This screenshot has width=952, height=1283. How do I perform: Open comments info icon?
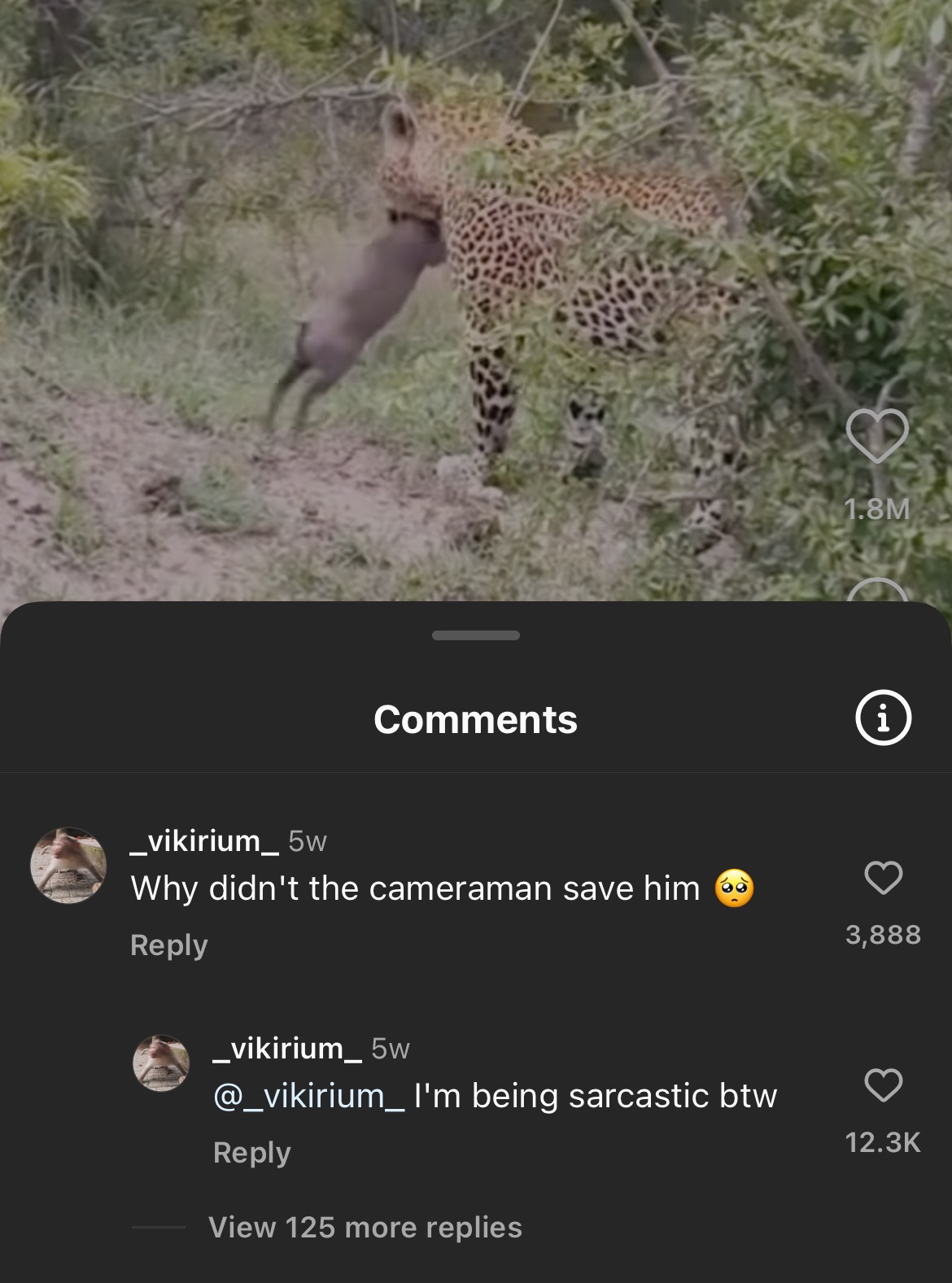883,718
